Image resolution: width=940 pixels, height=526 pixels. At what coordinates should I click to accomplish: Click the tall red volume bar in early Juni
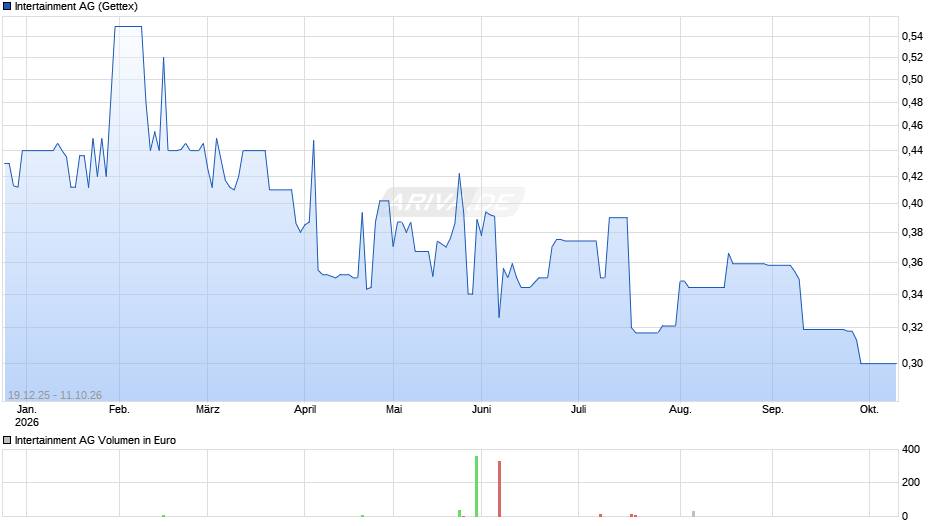coord(499,489)
